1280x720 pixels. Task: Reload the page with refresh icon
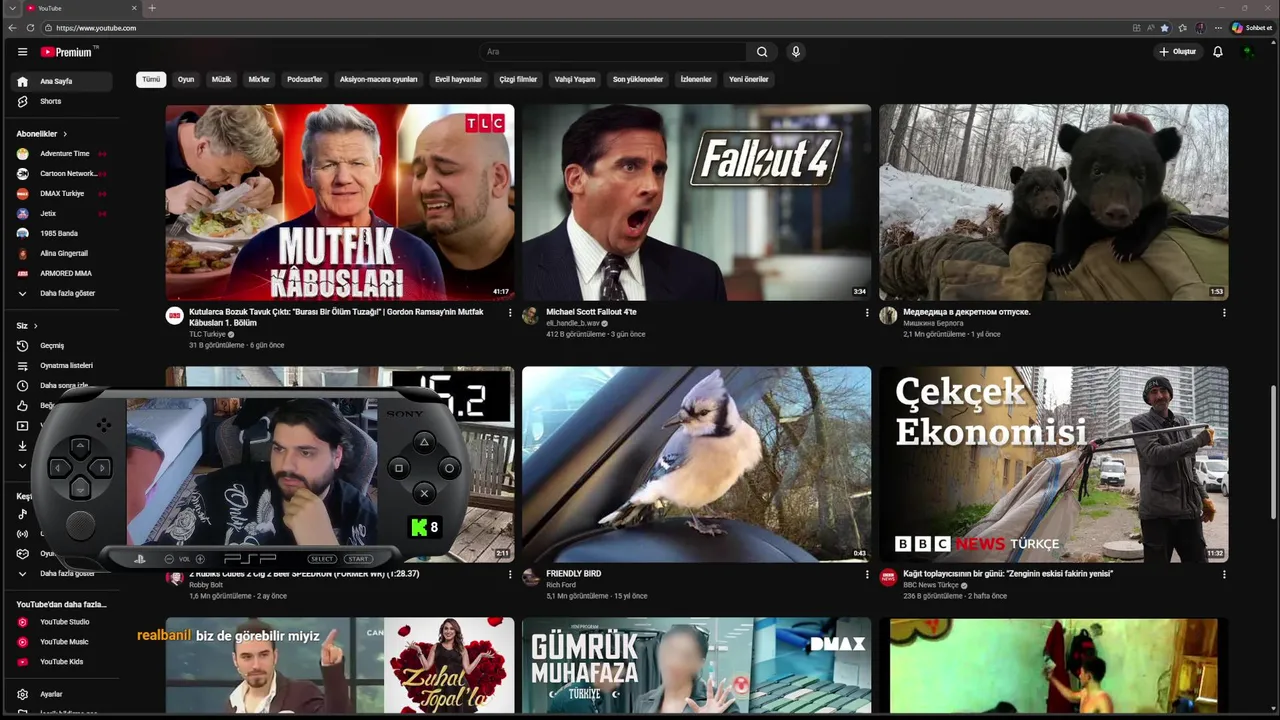coord(31,28)
